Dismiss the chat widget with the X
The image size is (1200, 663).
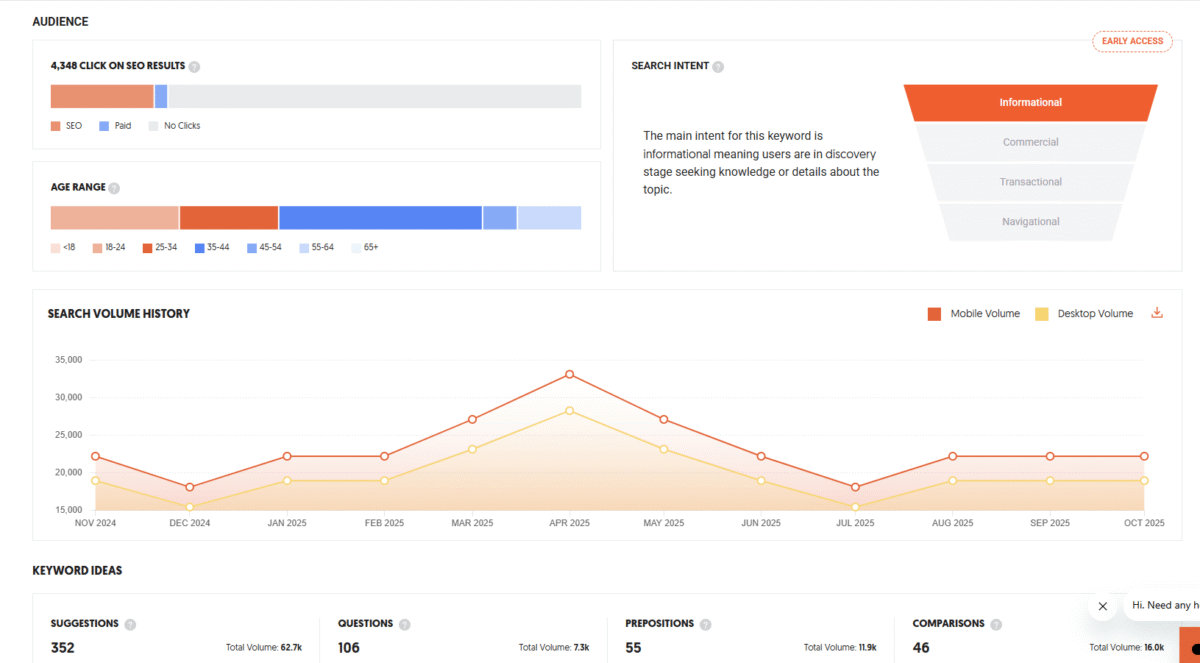(1103, 606)
